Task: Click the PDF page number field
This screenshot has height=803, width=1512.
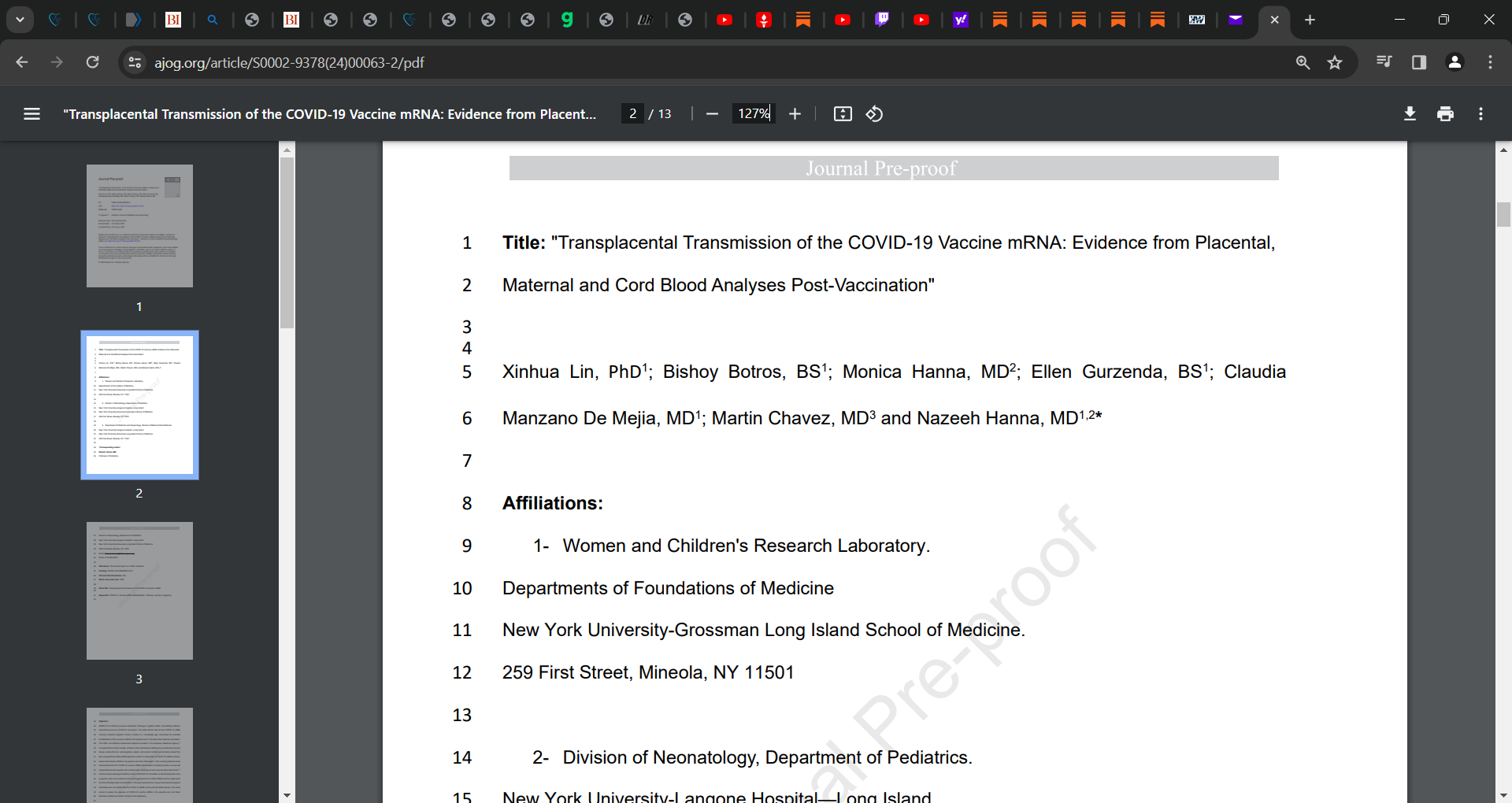Action: (632, 114)
